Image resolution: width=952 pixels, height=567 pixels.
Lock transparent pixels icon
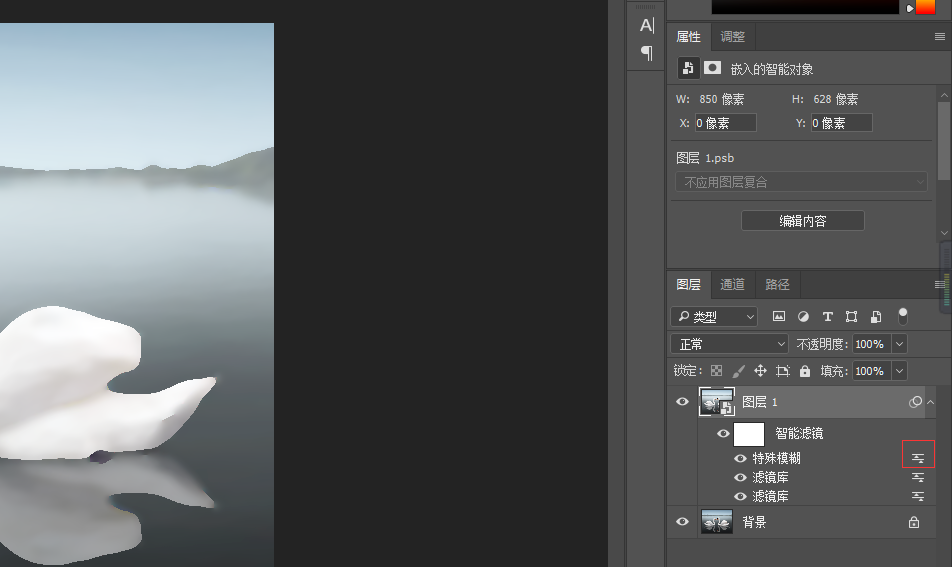point(716,371)
